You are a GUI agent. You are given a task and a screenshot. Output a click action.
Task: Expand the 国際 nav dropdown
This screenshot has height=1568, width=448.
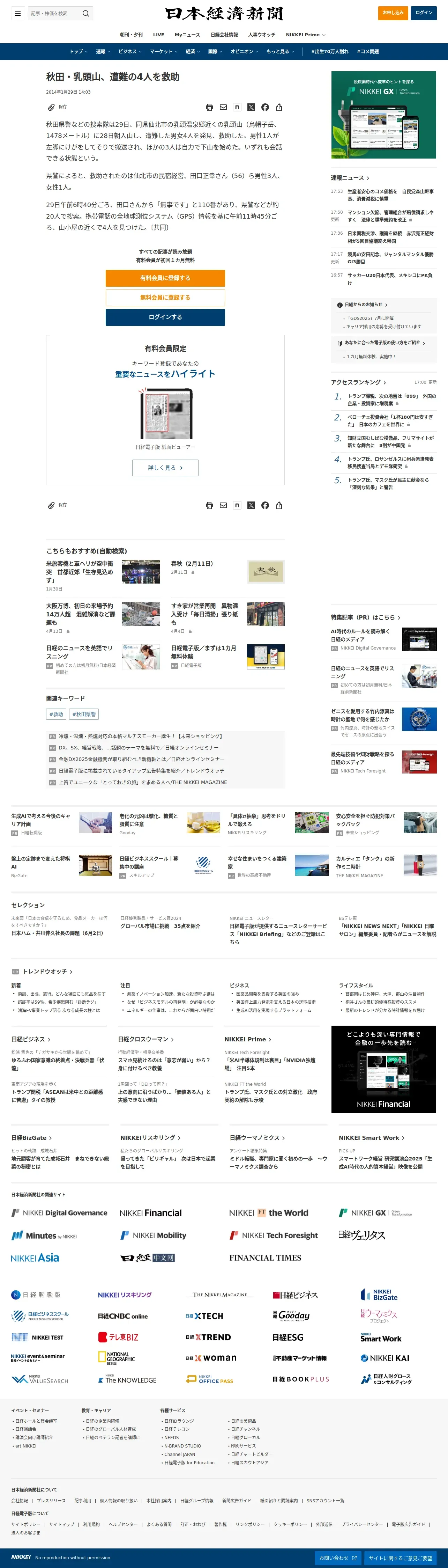pyautogui.click(x=216, y=52)
